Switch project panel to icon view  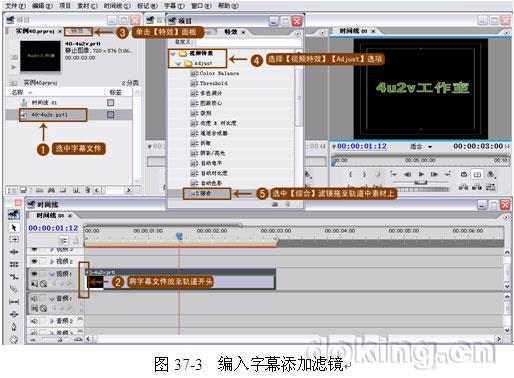pos(23,190)
